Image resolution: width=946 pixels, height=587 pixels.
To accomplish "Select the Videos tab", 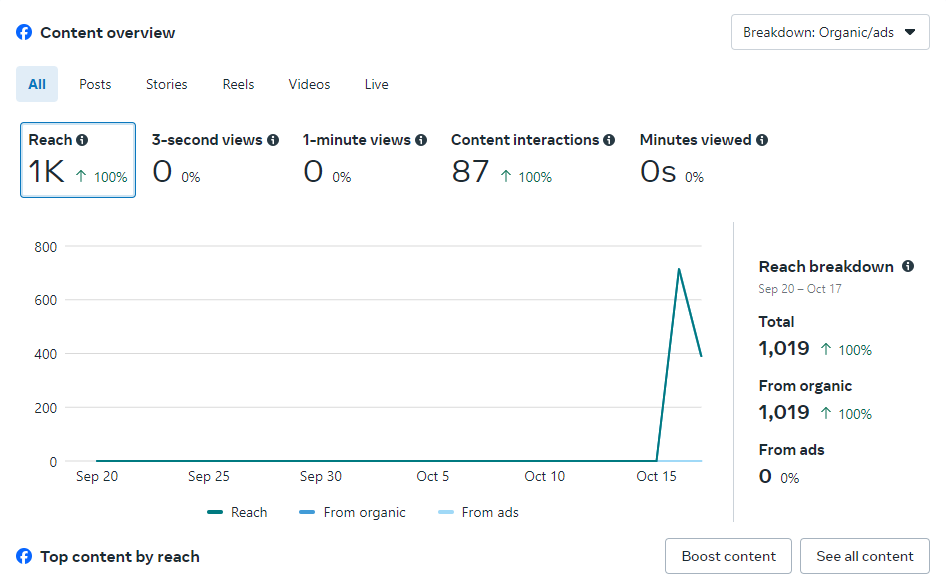I will (x=309, y=85).
